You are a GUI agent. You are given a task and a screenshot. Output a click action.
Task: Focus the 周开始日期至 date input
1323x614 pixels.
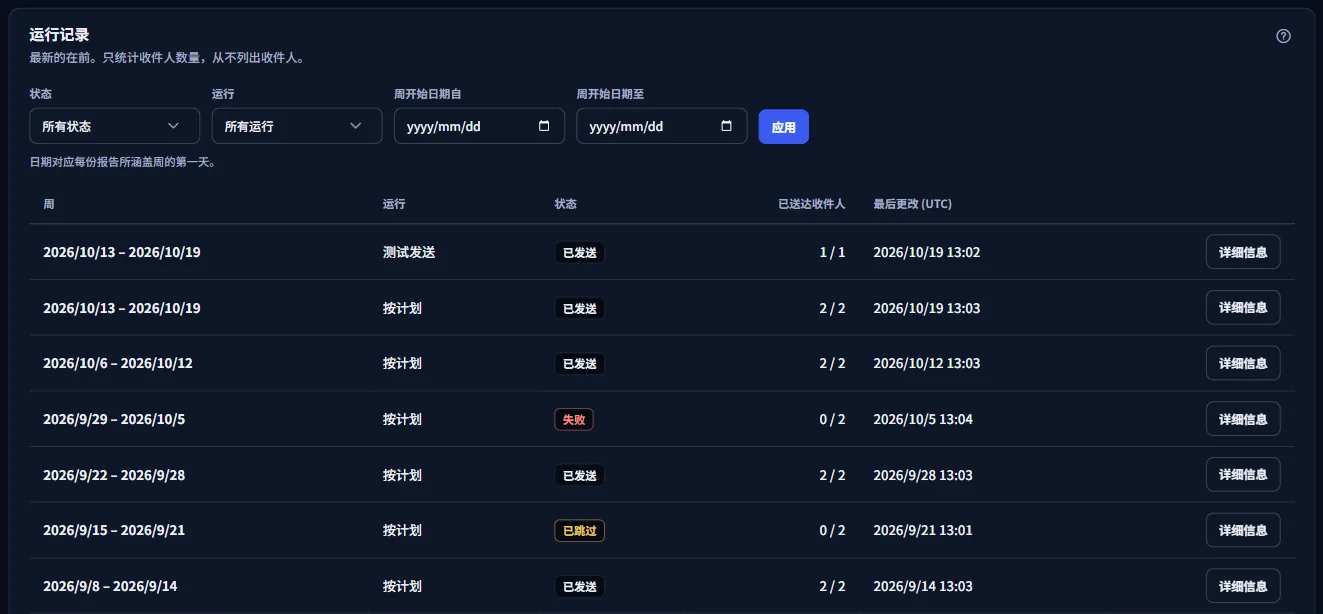[661, 126]
